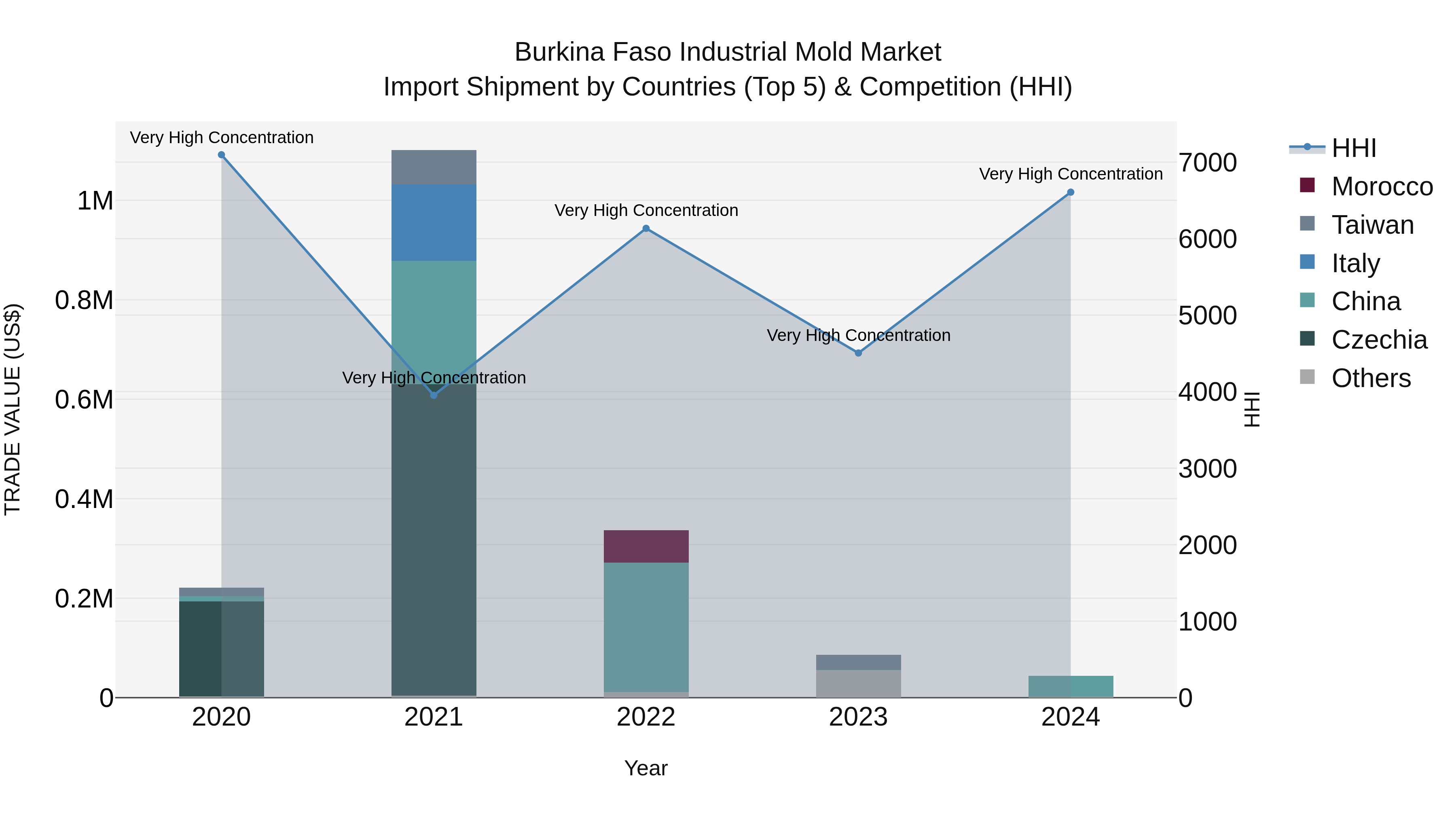Toggle Taiwan series in legend
Image resolution: width=1456 pixels, height=819 pixels.
tap(1357, 224)
